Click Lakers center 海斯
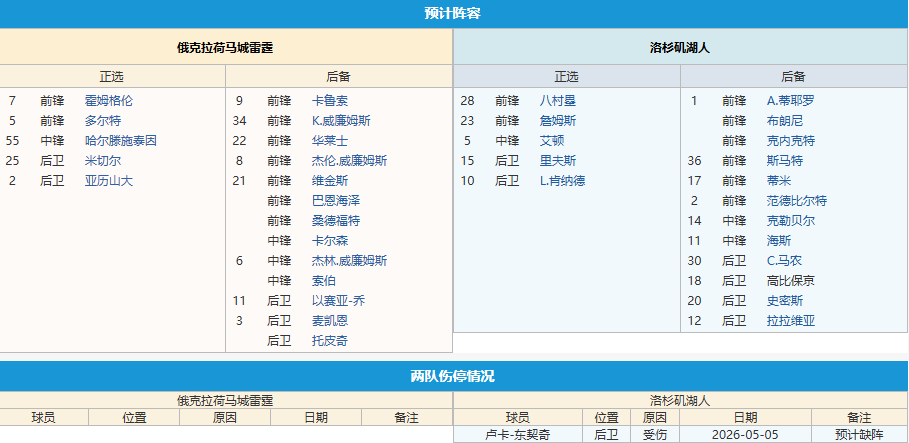This screenshot has height=443, width=909. [779, 241]
